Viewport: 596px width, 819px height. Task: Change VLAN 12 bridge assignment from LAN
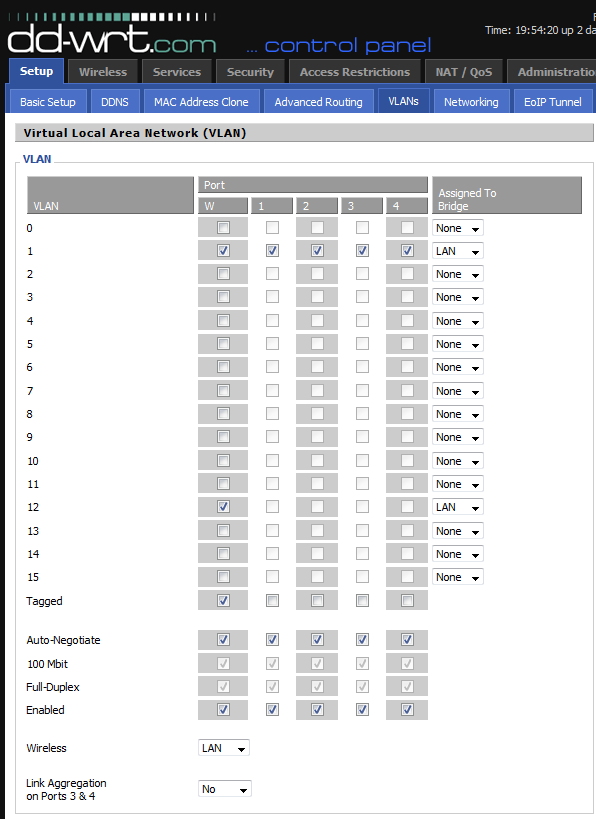[x=457, y=507]
